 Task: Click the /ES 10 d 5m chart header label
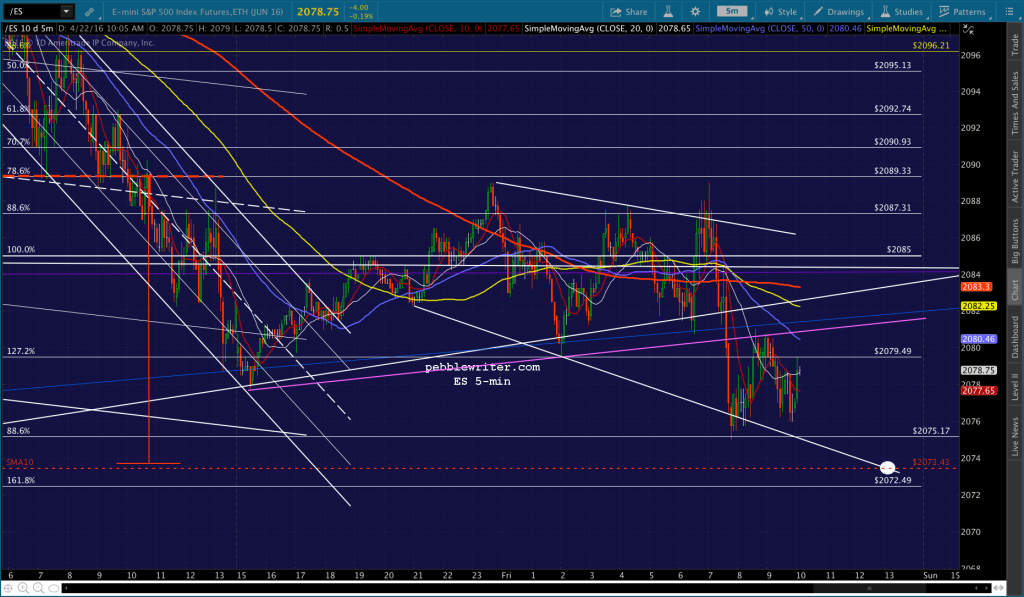point(29,29)
